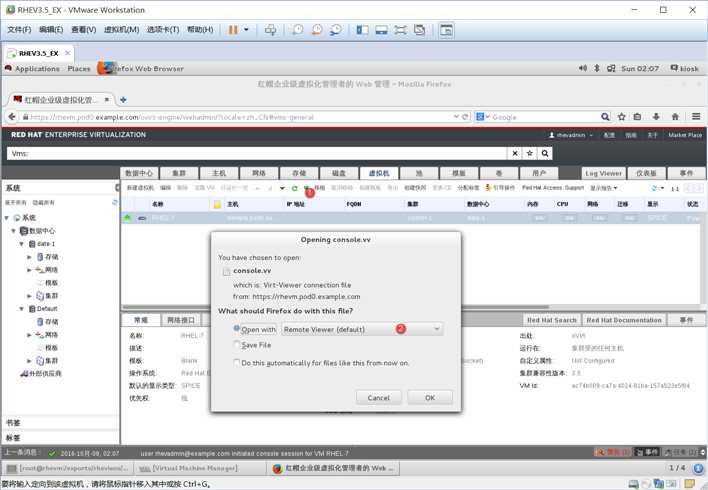Screen dimensions: 708x490
Task: Open dropdown arrow next to VMware pause button
Action: click(246, 30)
